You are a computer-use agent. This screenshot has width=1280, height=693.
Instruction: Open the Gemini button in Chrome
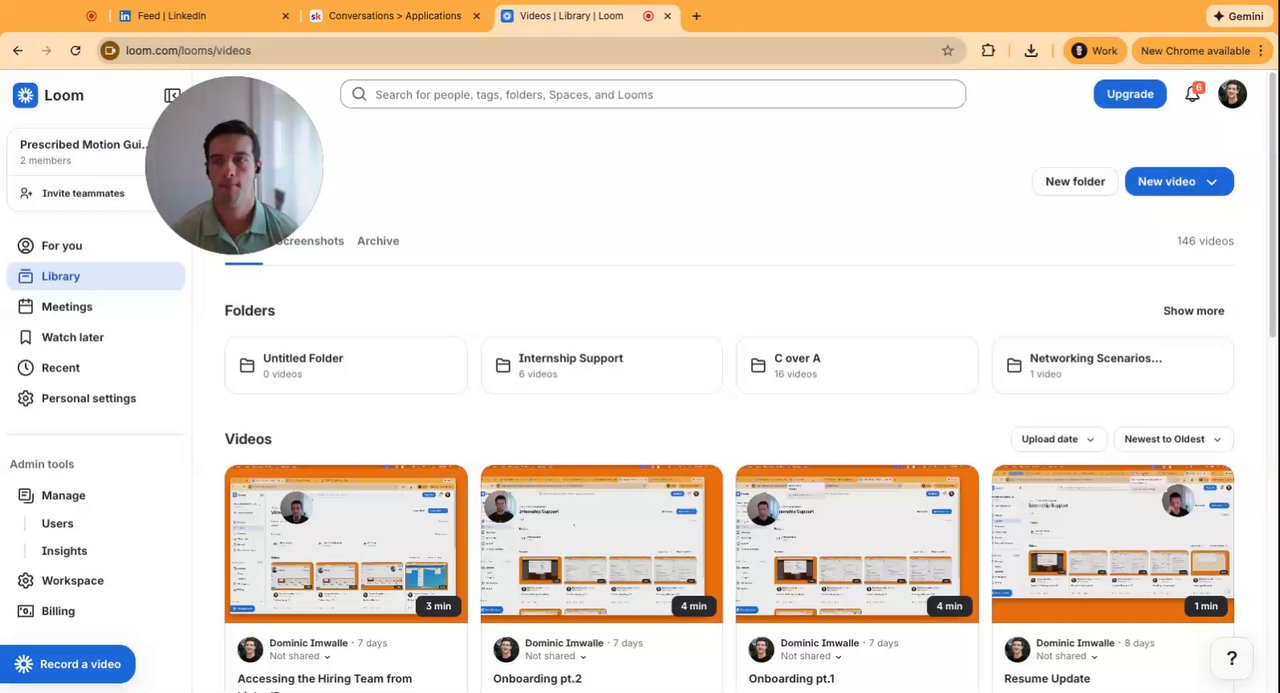pyautogui.click(x=1238, y=16)
